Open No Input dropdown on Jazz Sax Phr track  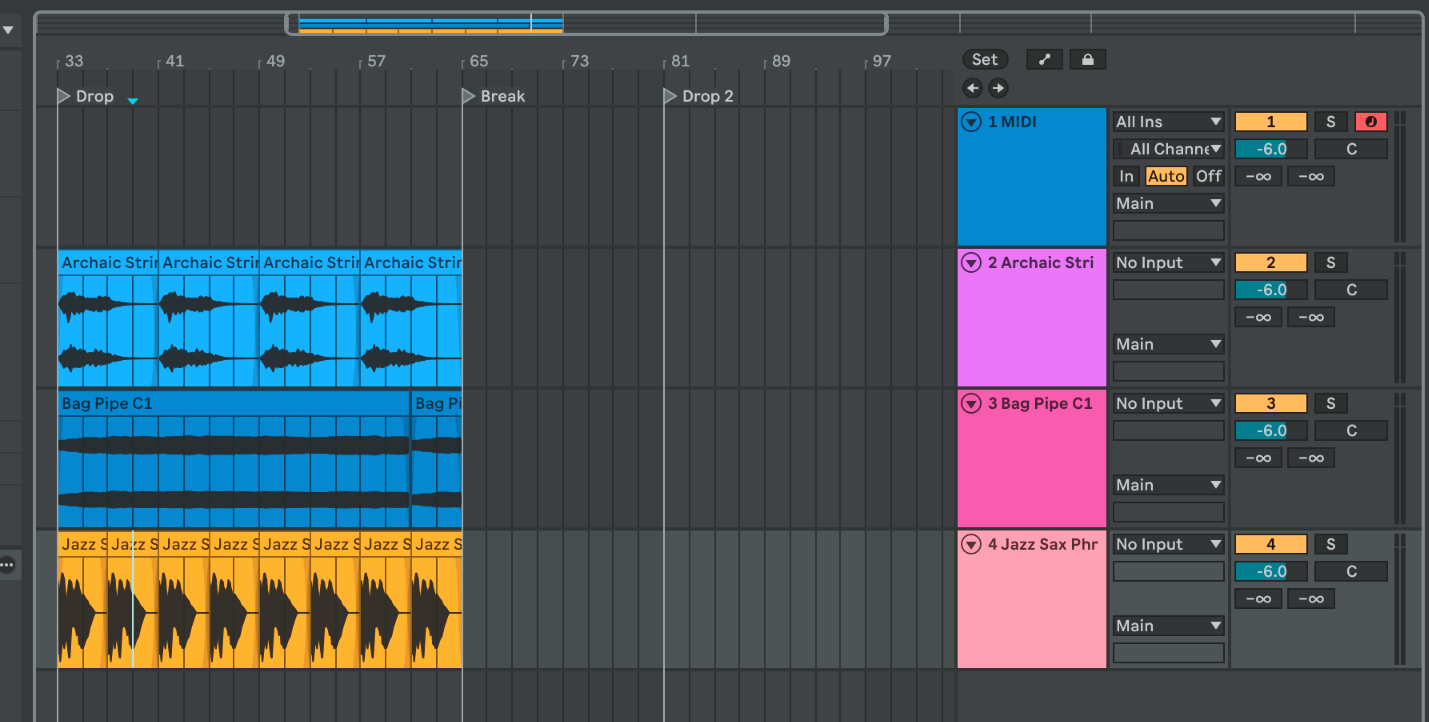(x=1169, y=545)
